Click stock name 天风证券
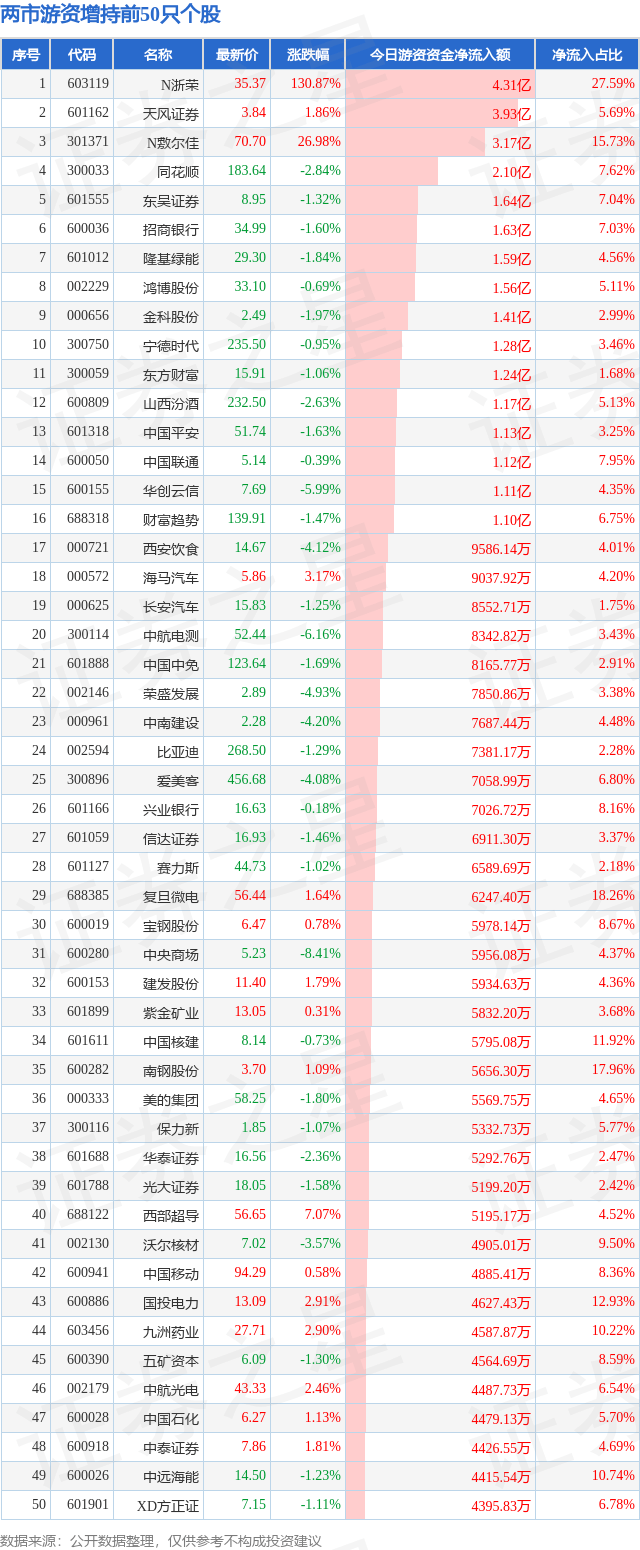The image size is (640, 1550). point(170,113)
